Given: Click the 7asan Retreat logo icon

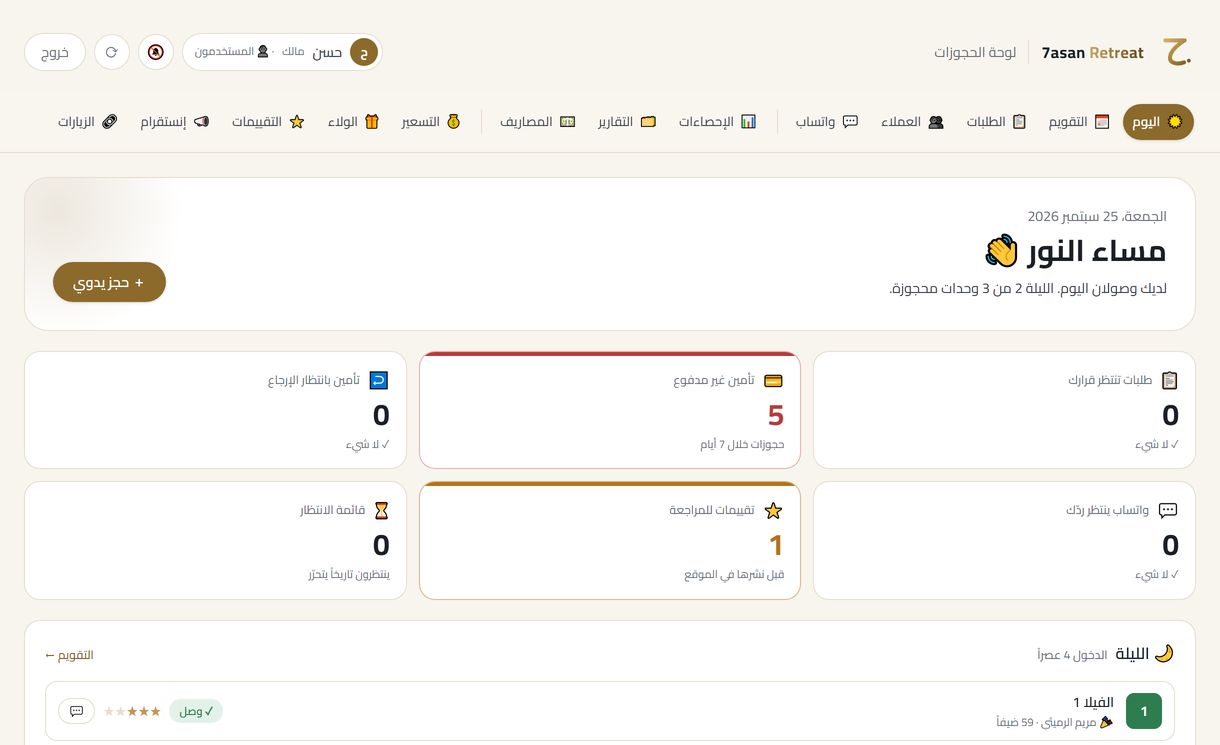Looking at the screenshot, I should point(1177,52).
